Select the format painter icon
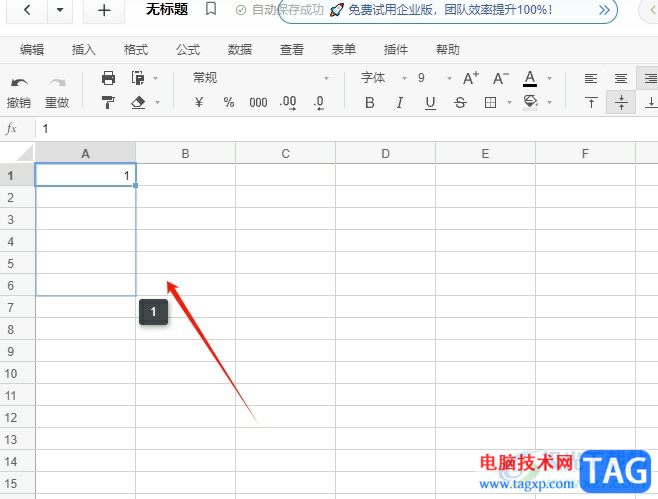Screen dimensions: 658x499 point(108,102)
